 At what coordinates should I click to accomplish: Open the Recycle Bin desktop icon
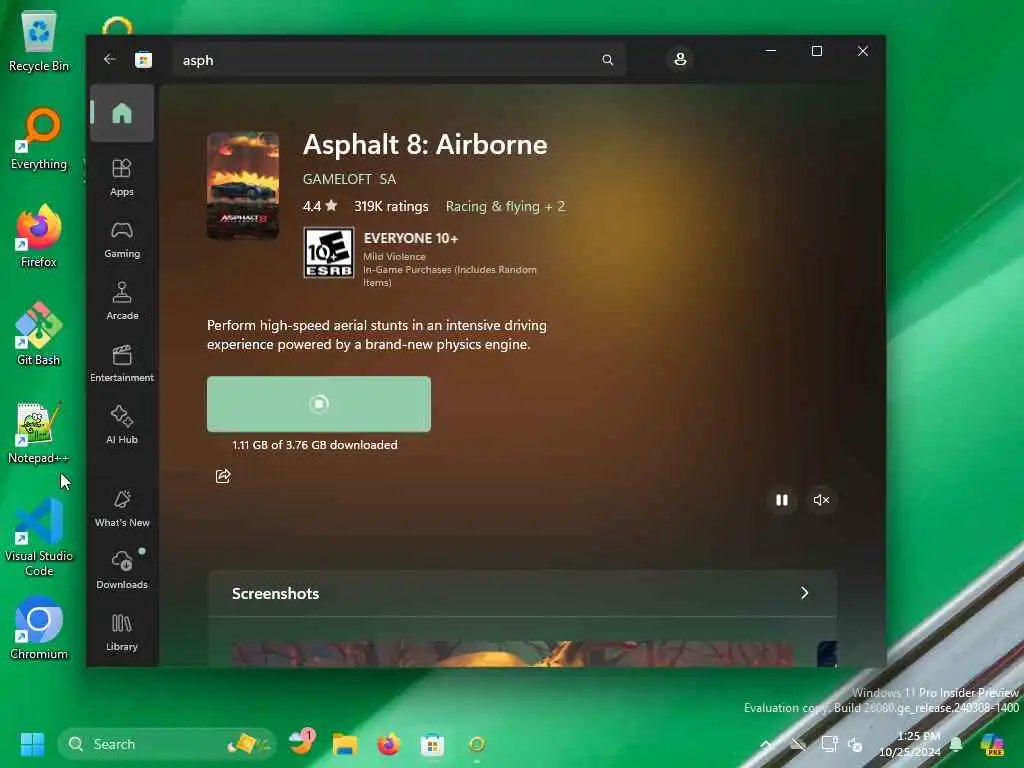coord(39,41)
